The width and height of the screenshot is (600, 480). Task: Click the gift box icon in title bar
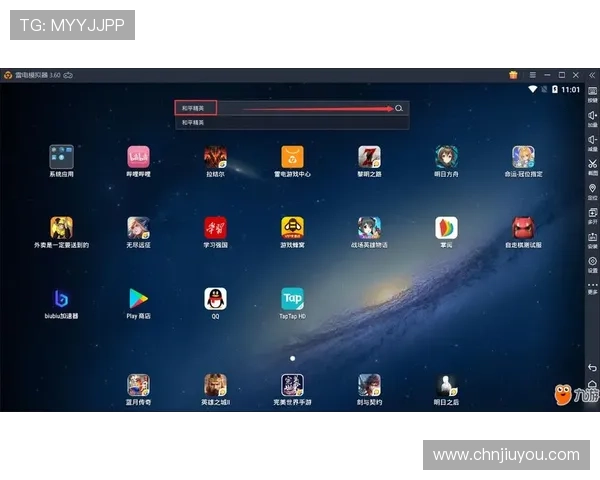(x=513, y=75)
